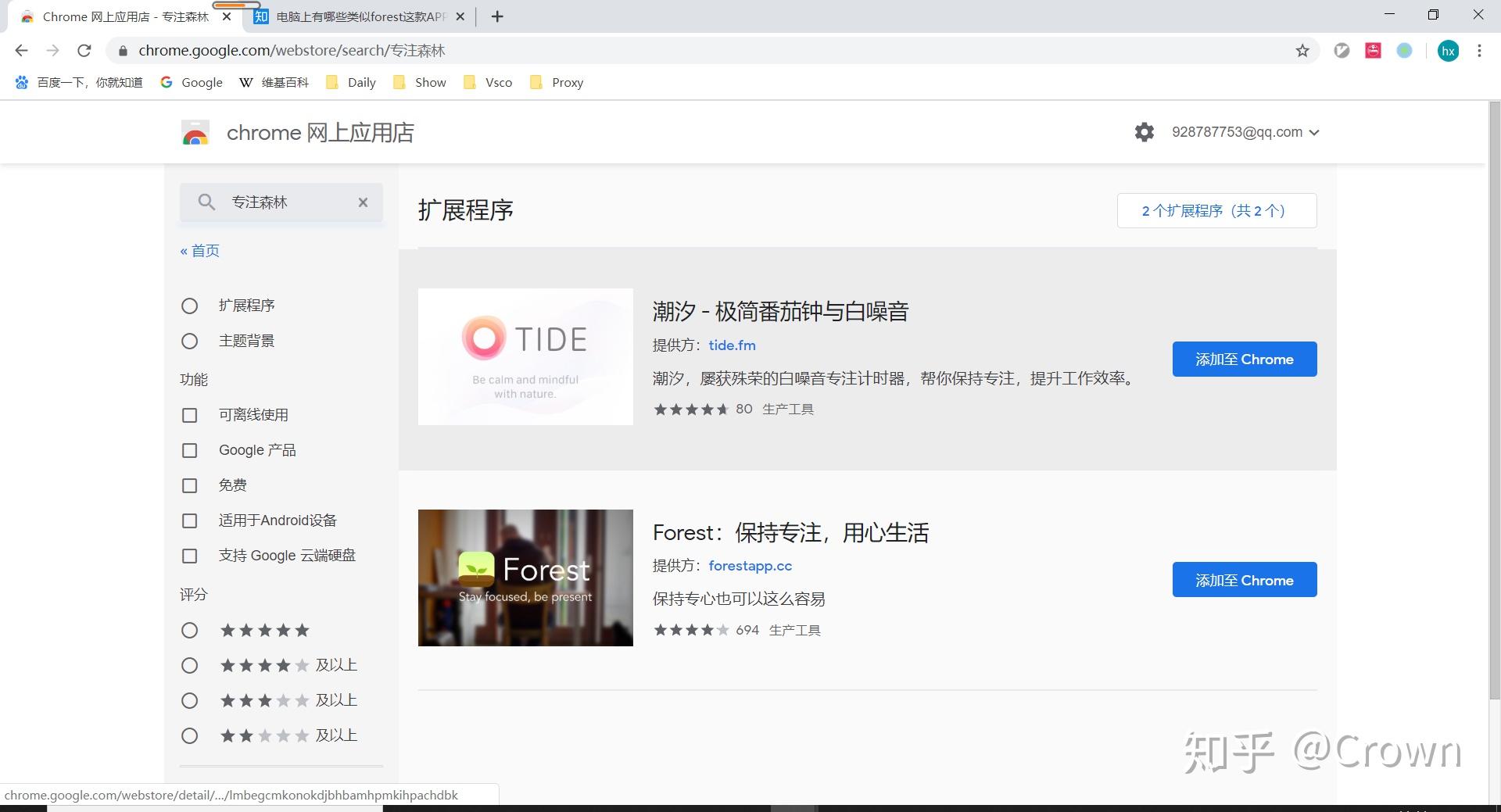Click the address bar URL
The image size is (1501, 812).
point(292,51)
